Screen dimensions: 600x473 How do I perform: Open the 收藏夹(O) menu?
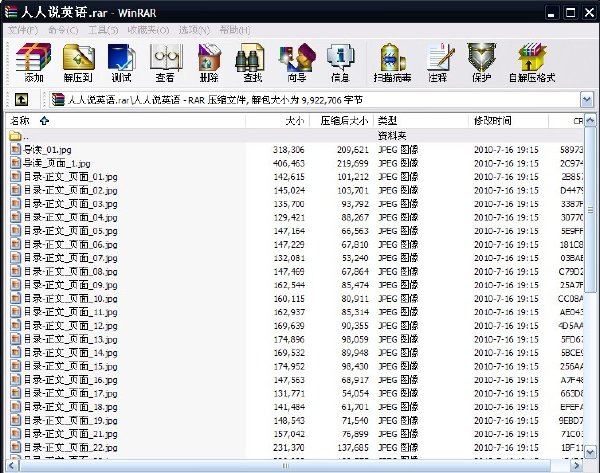pyautogui.click(x=148, y=30)
